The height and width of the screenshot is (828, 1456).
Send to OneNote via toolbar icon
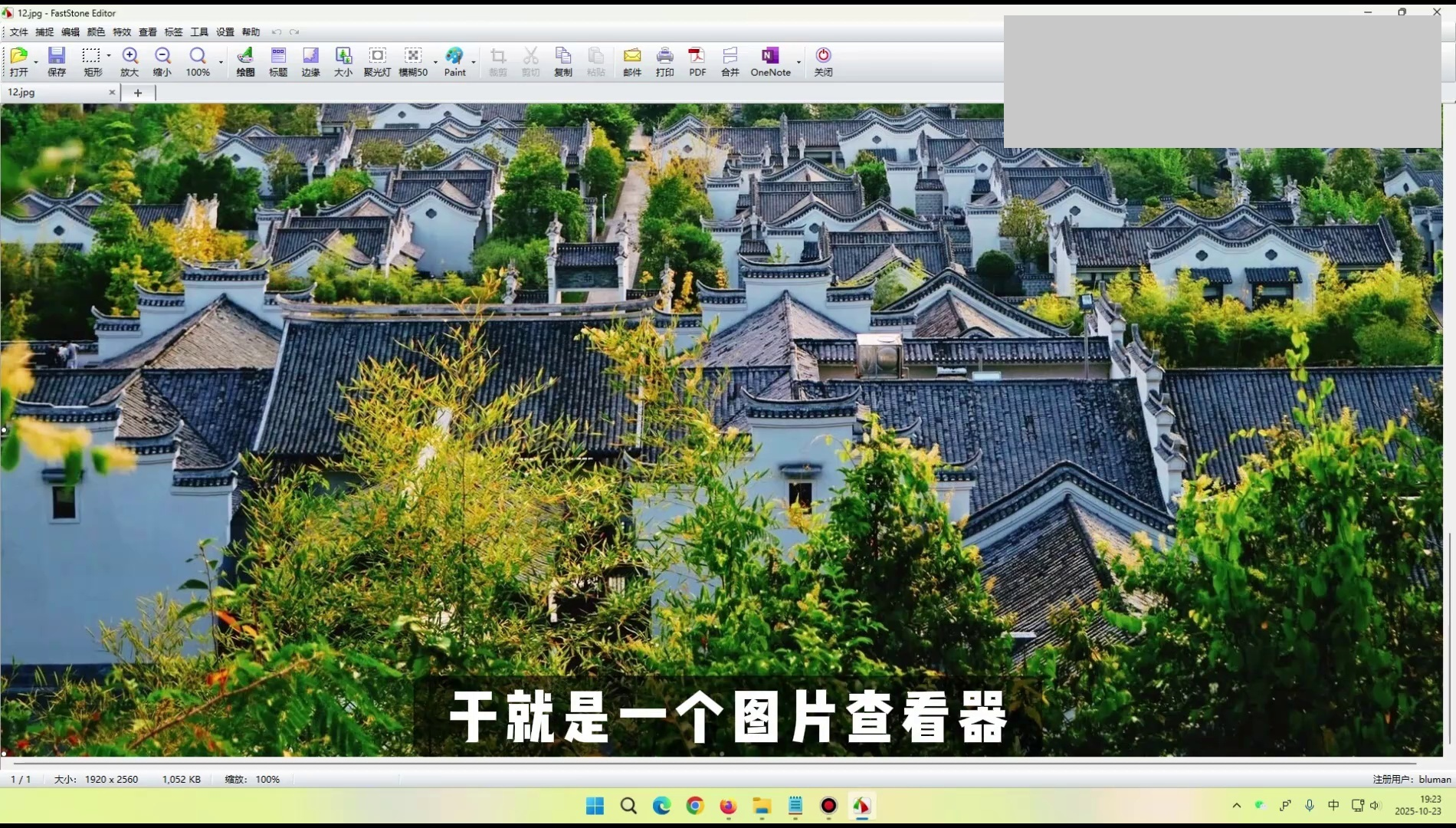coord(770,61)
